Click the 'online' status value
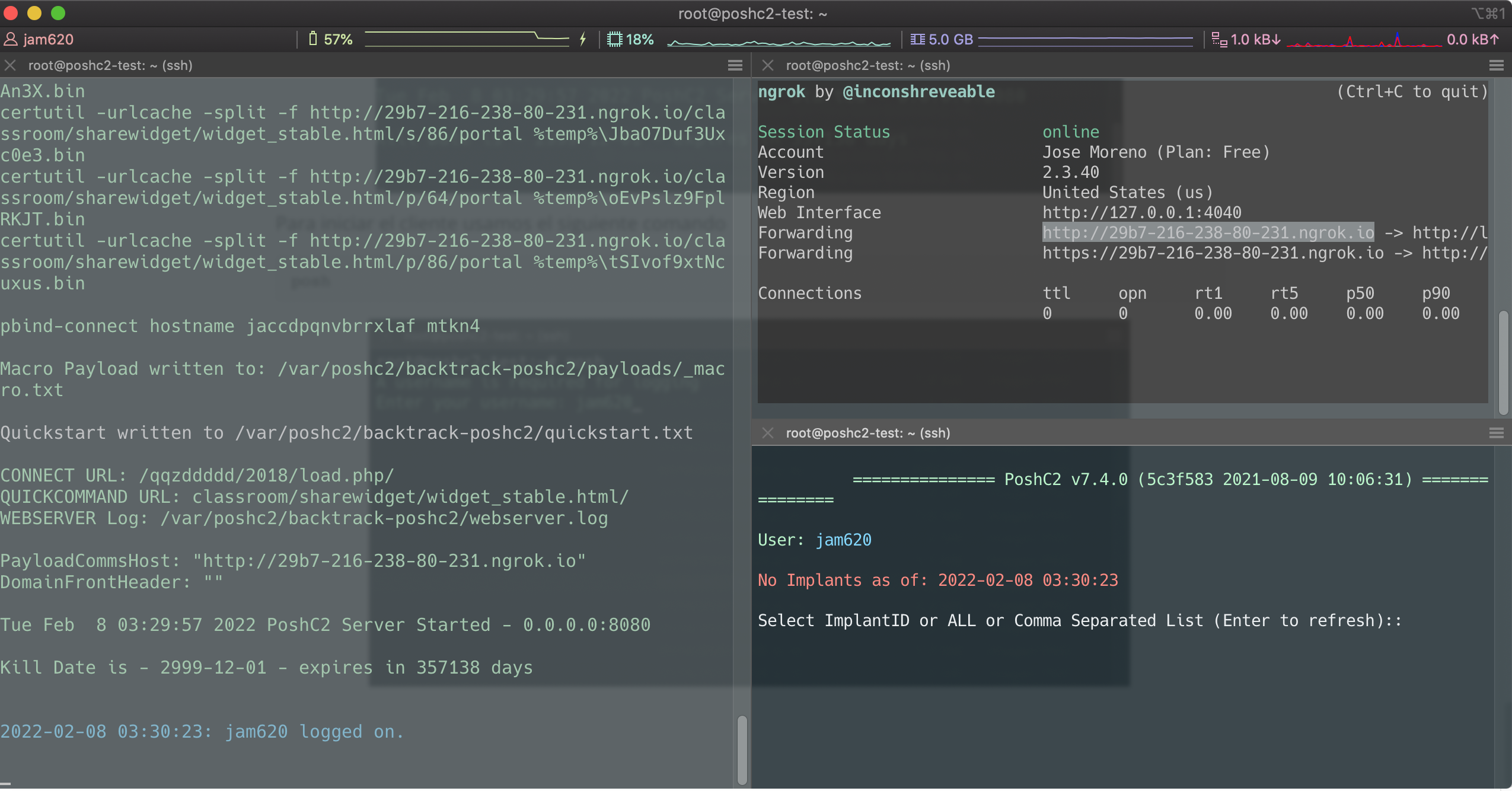 pyautogui.click(x=1071, y=132)
